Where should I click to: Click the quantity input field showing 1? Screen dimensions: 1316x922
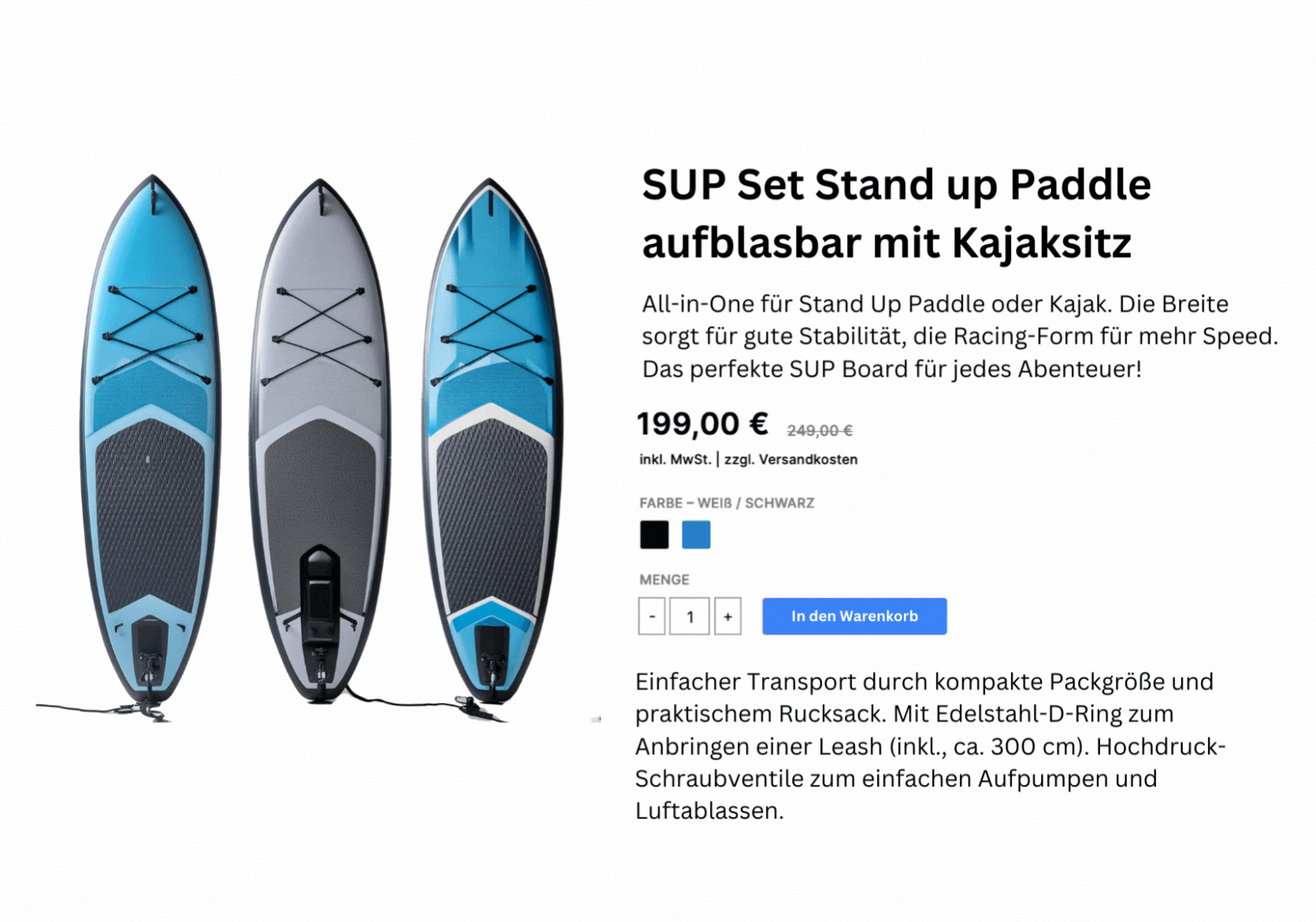click(x=689, y=616)
